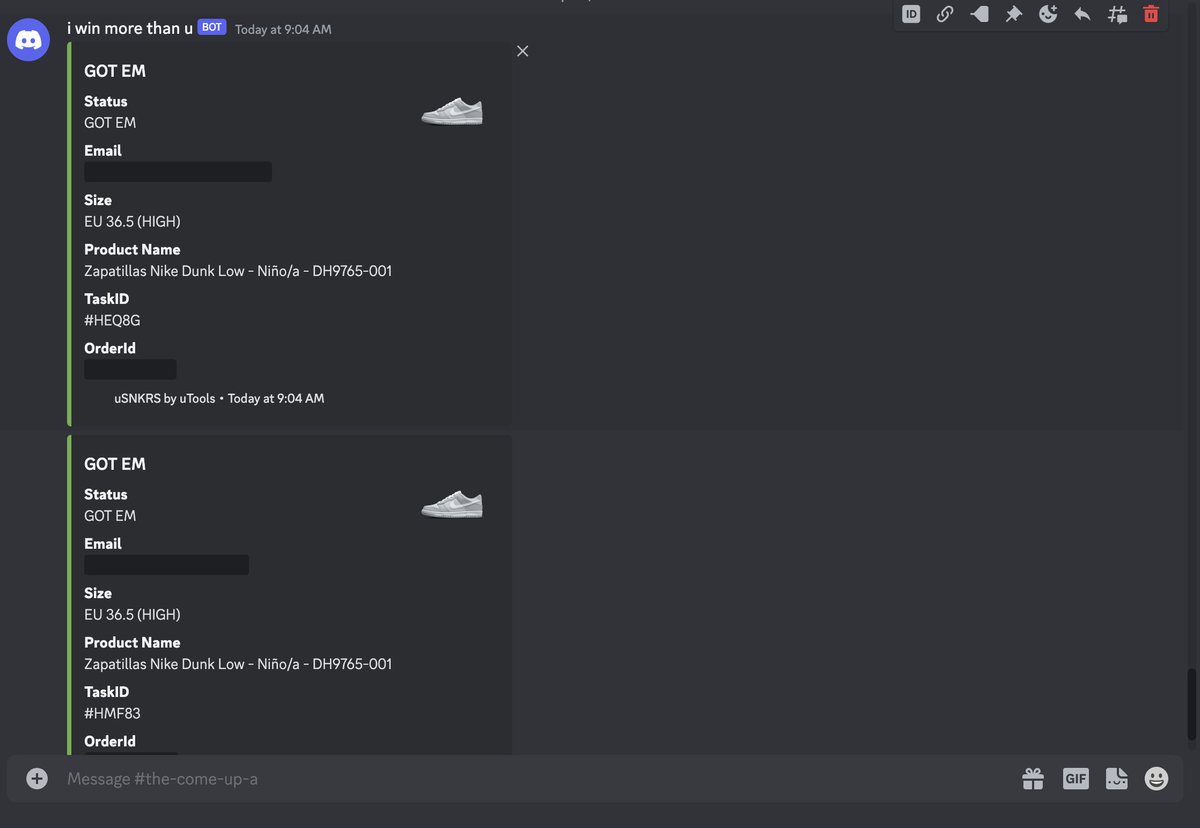Copy message ID from hover toolbar
Image resolution: width=1200 pixels, height=828 pixels.
pos(911,14)
